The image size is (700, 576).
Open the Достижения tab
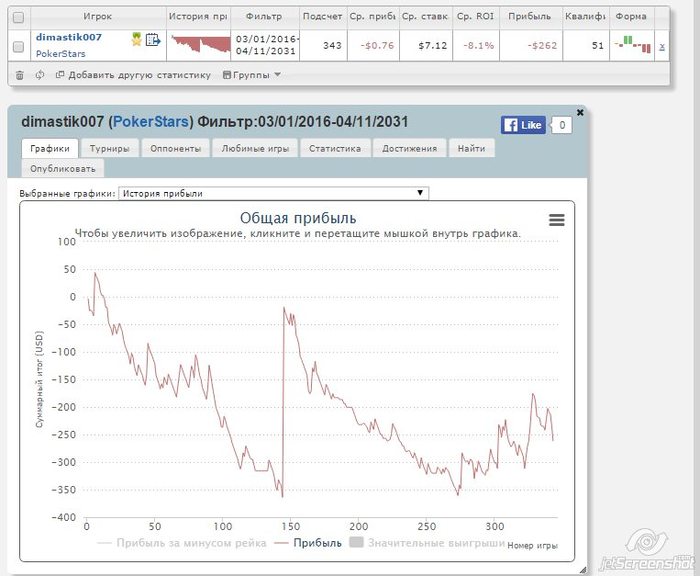[x=409, y=148]
